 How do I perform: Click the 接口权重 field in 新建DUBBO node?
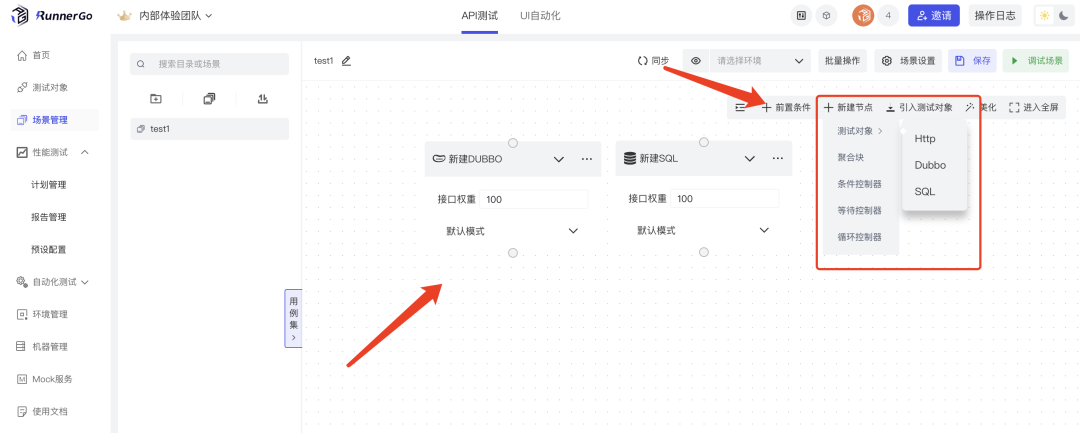coord(534,199)
